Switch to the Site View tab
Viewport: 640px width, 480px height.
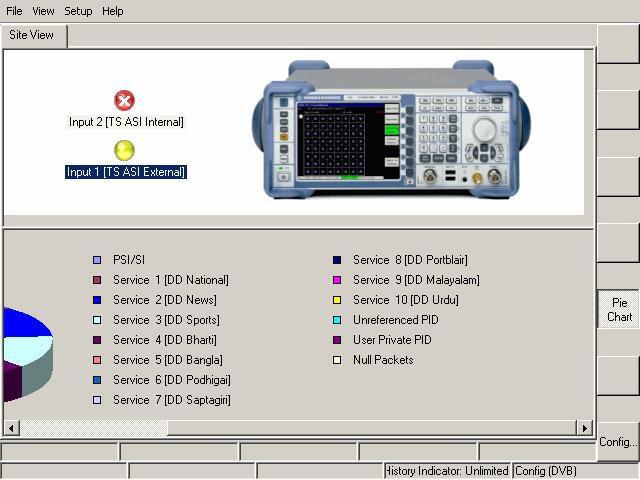32,35
